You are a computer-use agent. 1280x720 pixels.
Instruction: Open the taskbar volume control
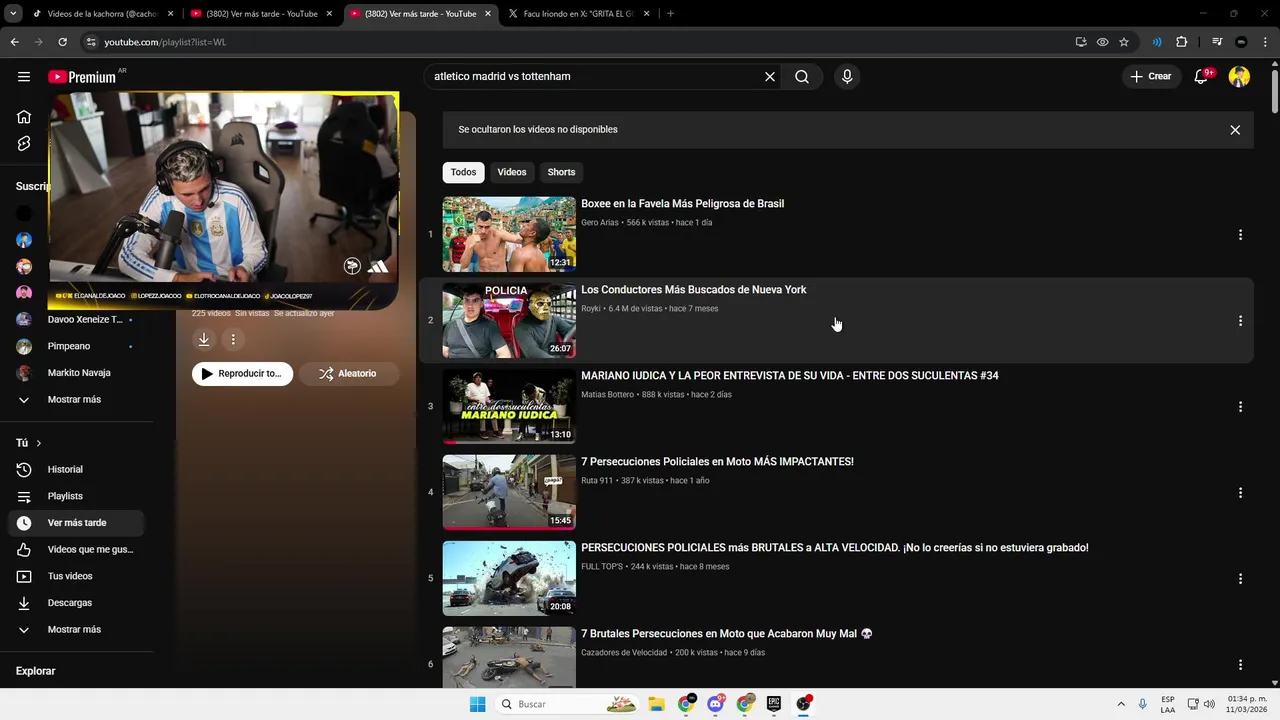coord(1211,704)
